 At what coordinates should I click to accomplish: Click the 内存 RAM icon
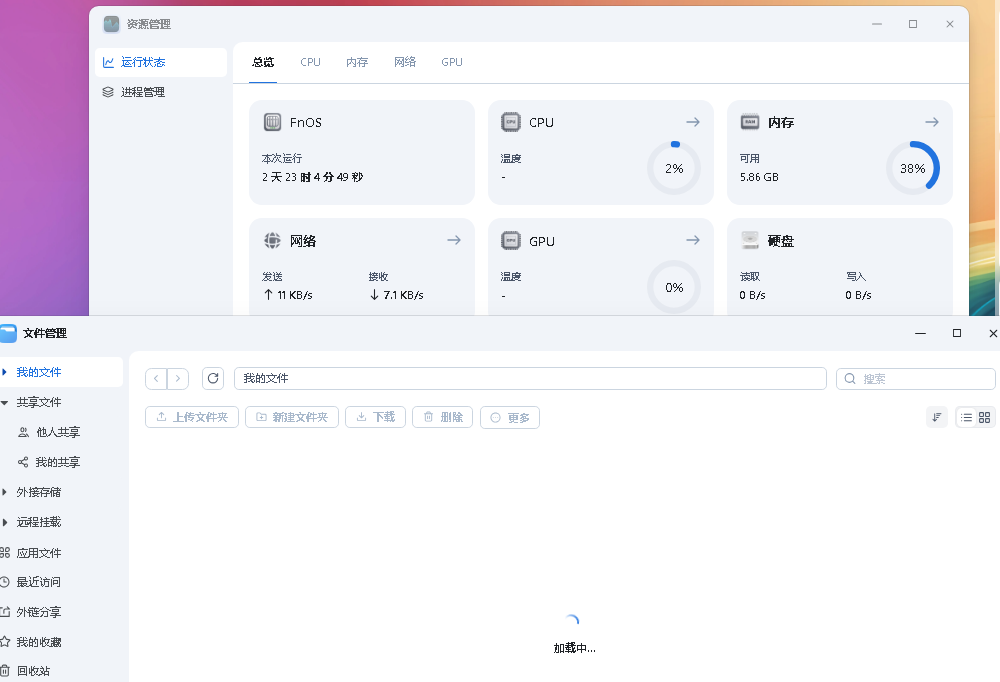[750, 122]
